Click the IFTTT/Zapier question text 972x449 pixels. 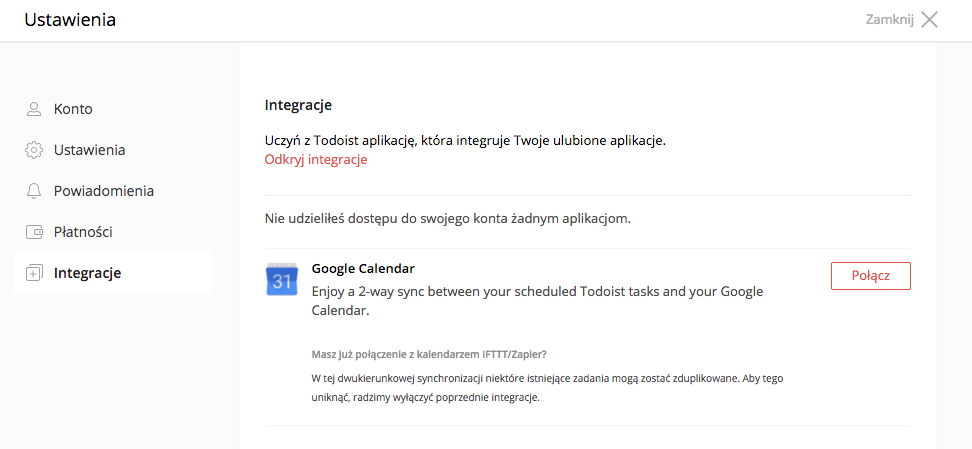(429, 355)
